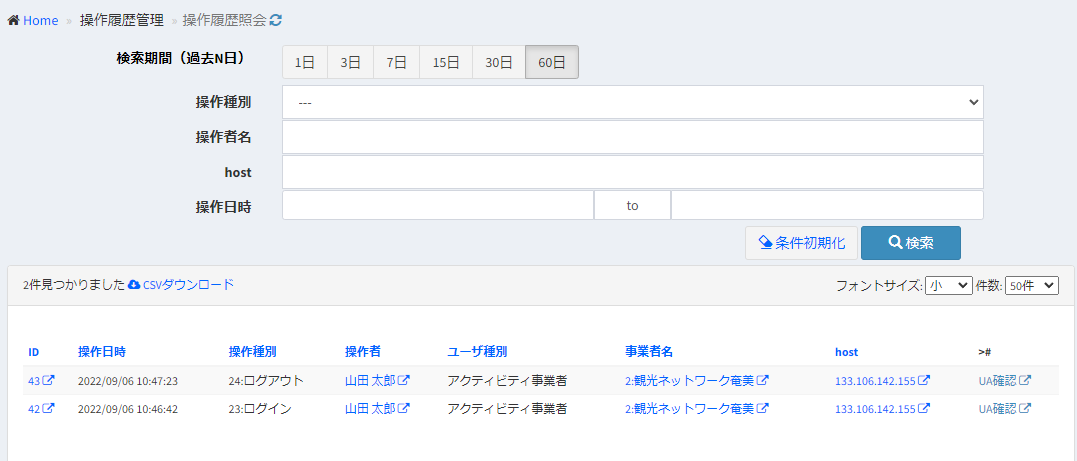Viewport: 1077px width, 461px height.
Task: Open record ID 42 link
Action: [x=34, y=409]
